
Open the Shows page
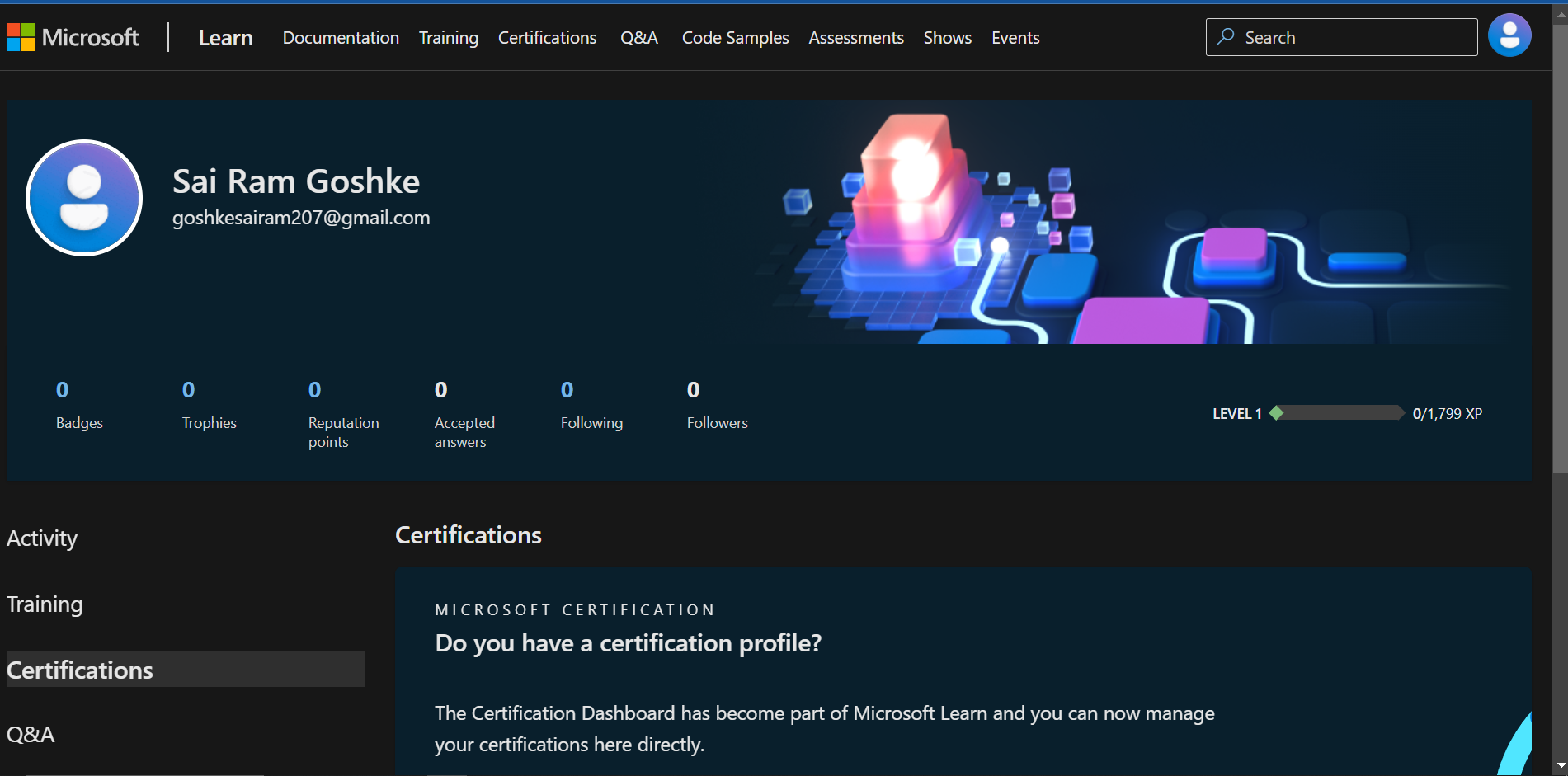coord(947,38)
